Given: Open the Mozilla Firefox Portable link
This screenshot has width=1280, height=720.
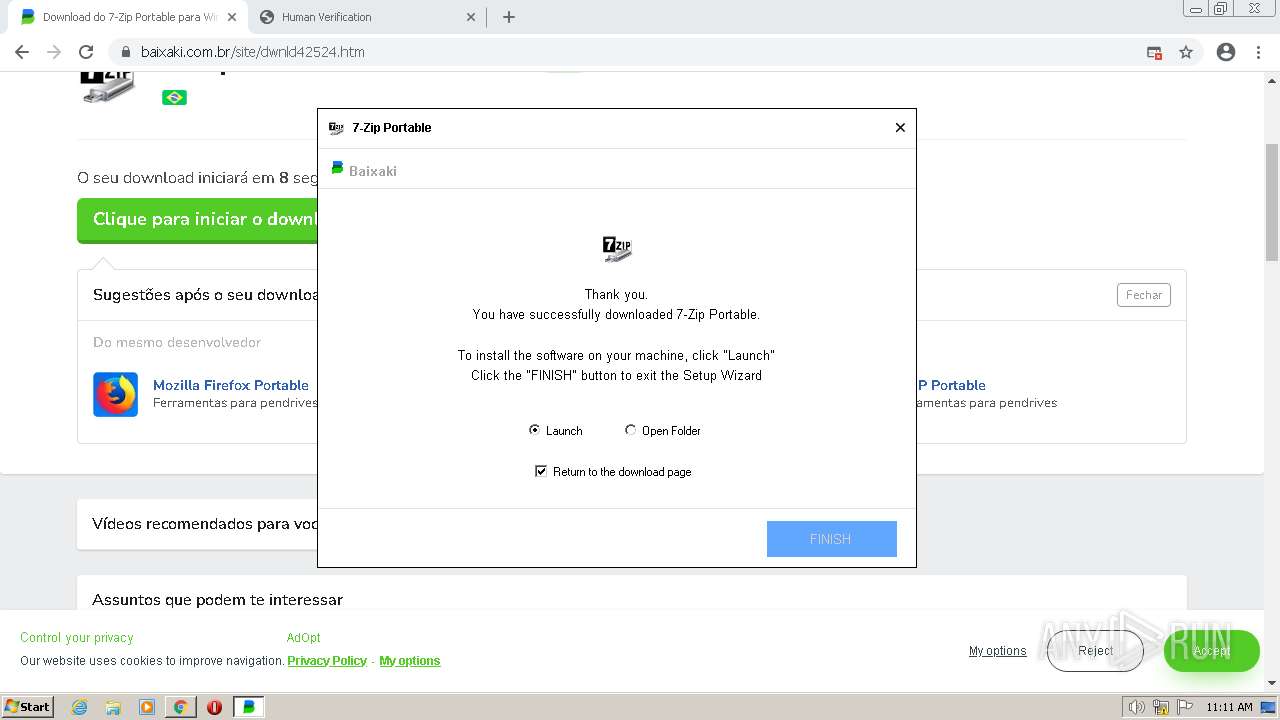Looking at the screenshot, I should click(x=231, y=385).
